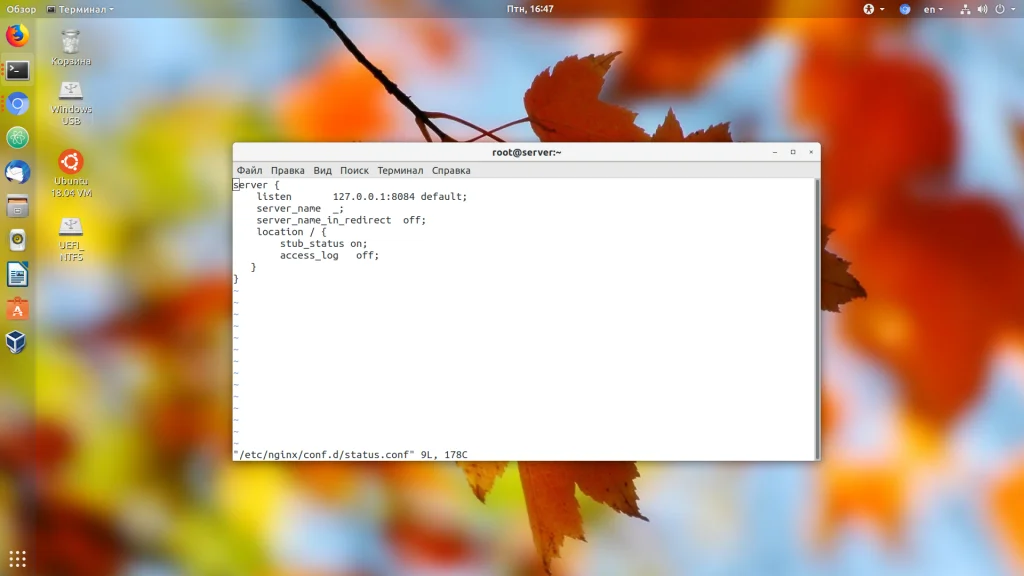
Task: Open the Файл menu in terminal
Action: [x=249, y=171]
